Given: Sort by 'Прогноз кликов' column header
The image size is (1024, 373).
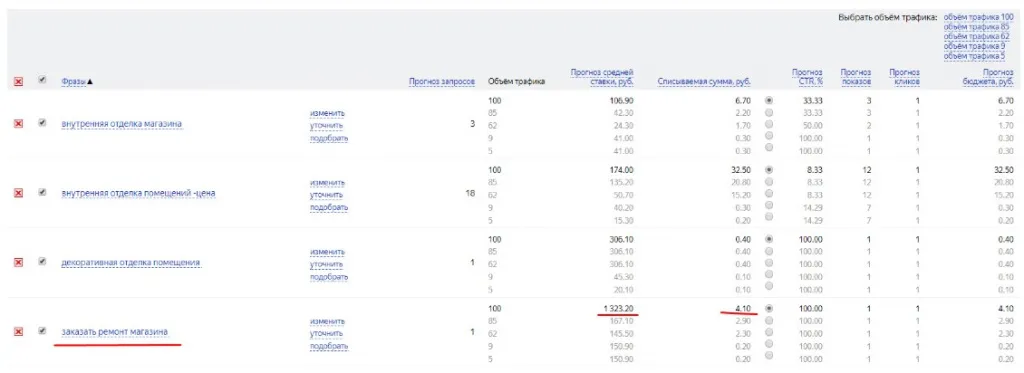Looking at the screenshot, I should coord(904,77).
